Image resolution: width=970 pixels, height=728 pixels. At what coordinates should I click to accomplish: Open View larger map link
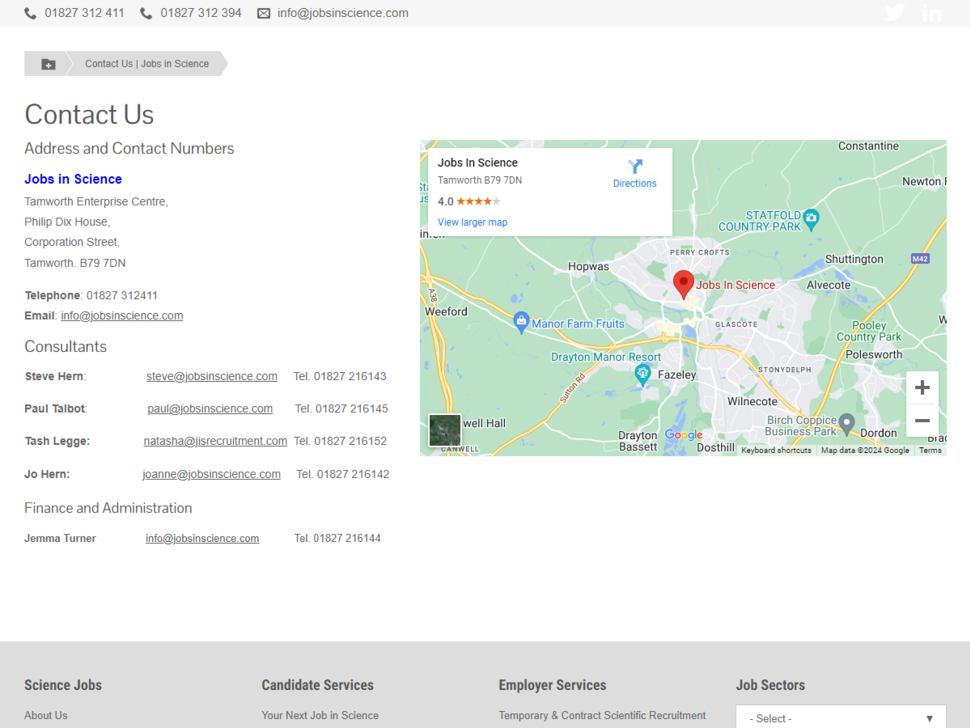click(473, 222)
